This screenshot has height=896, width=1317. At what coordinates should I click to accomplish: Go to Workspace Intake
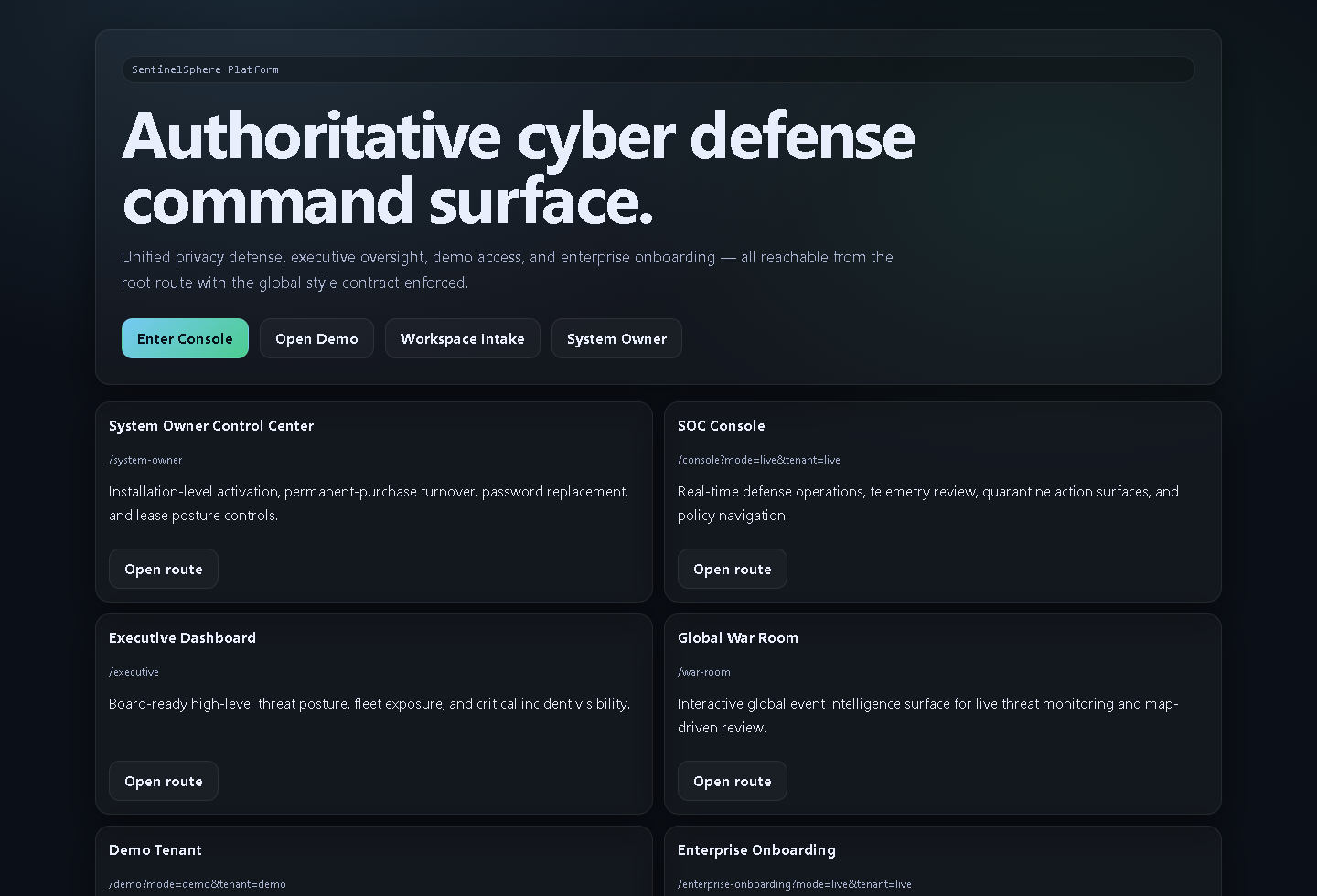(463, 338)
